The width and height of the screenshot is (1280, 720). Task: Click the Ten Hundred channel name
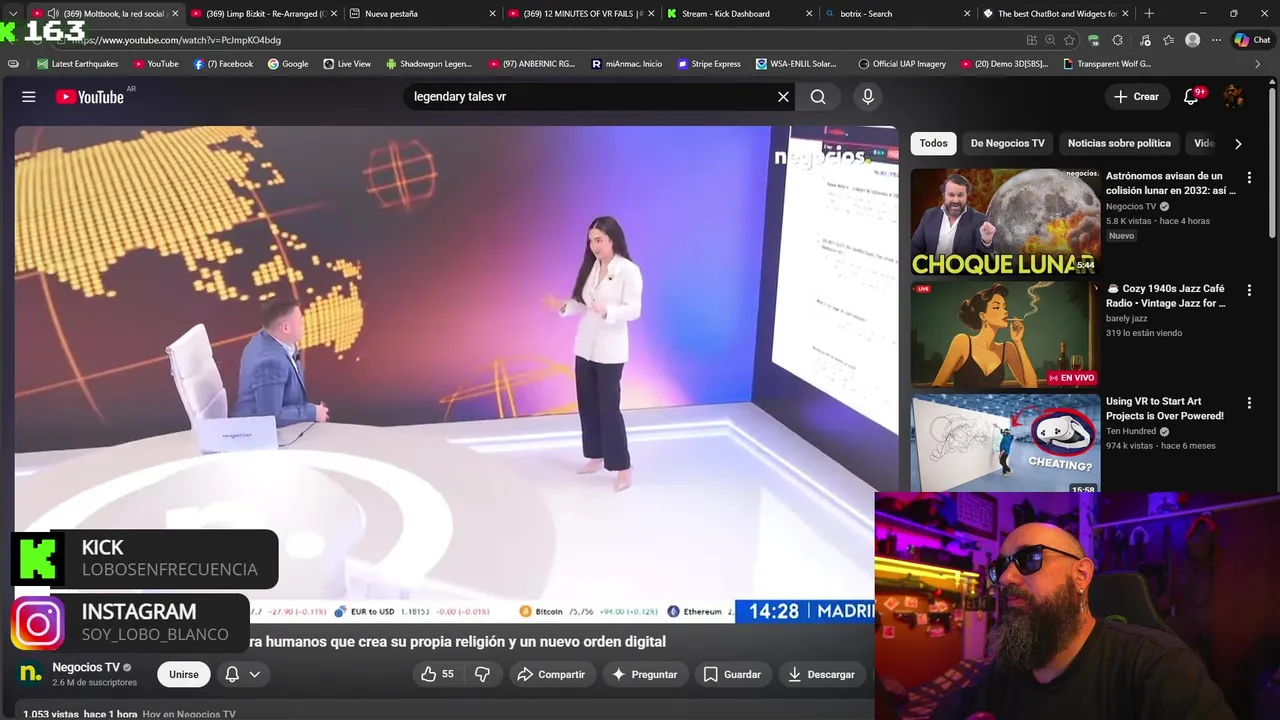1131,431
